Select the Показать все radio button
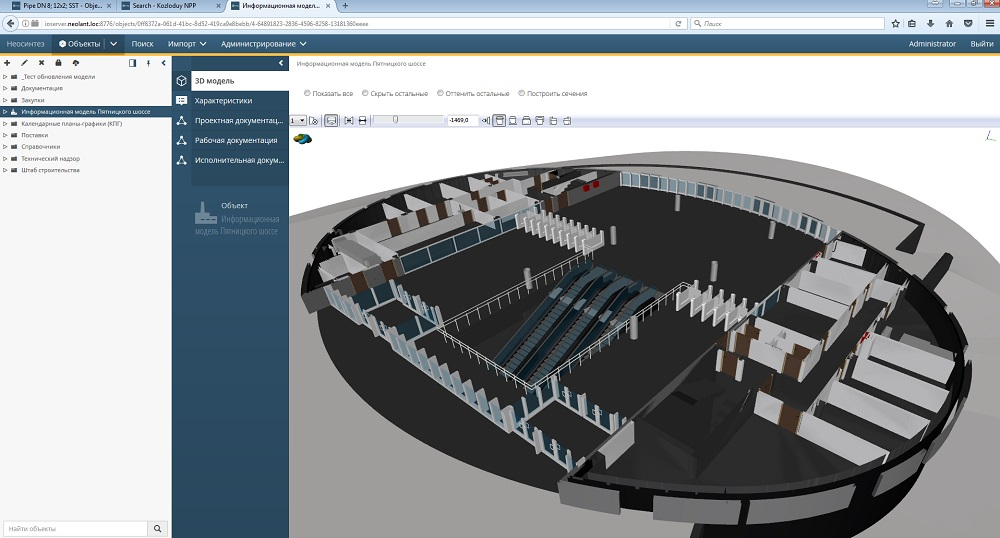Screen dimensions: 1000x538 click(307, 93)
